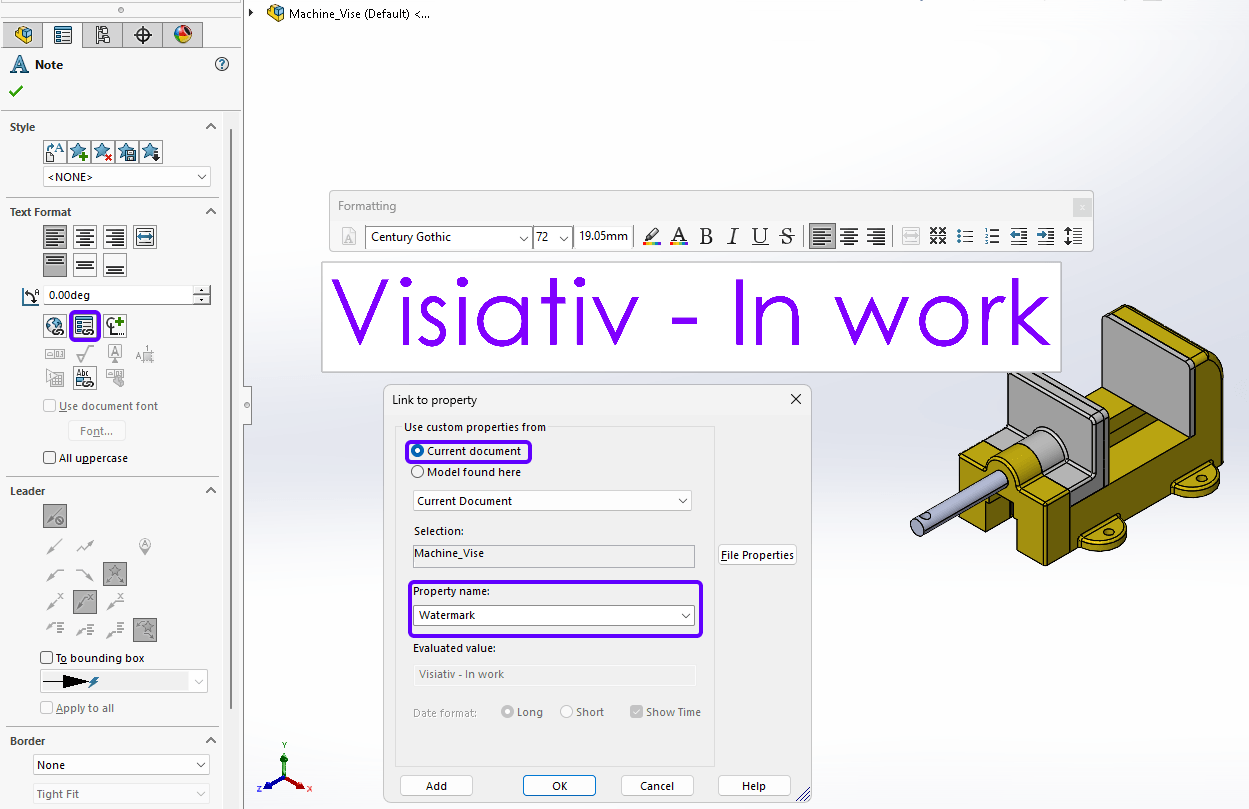Screen dimensions: 1249x809
Task: Select Center Align in Text Format panel
Action: tap(85, 237)
